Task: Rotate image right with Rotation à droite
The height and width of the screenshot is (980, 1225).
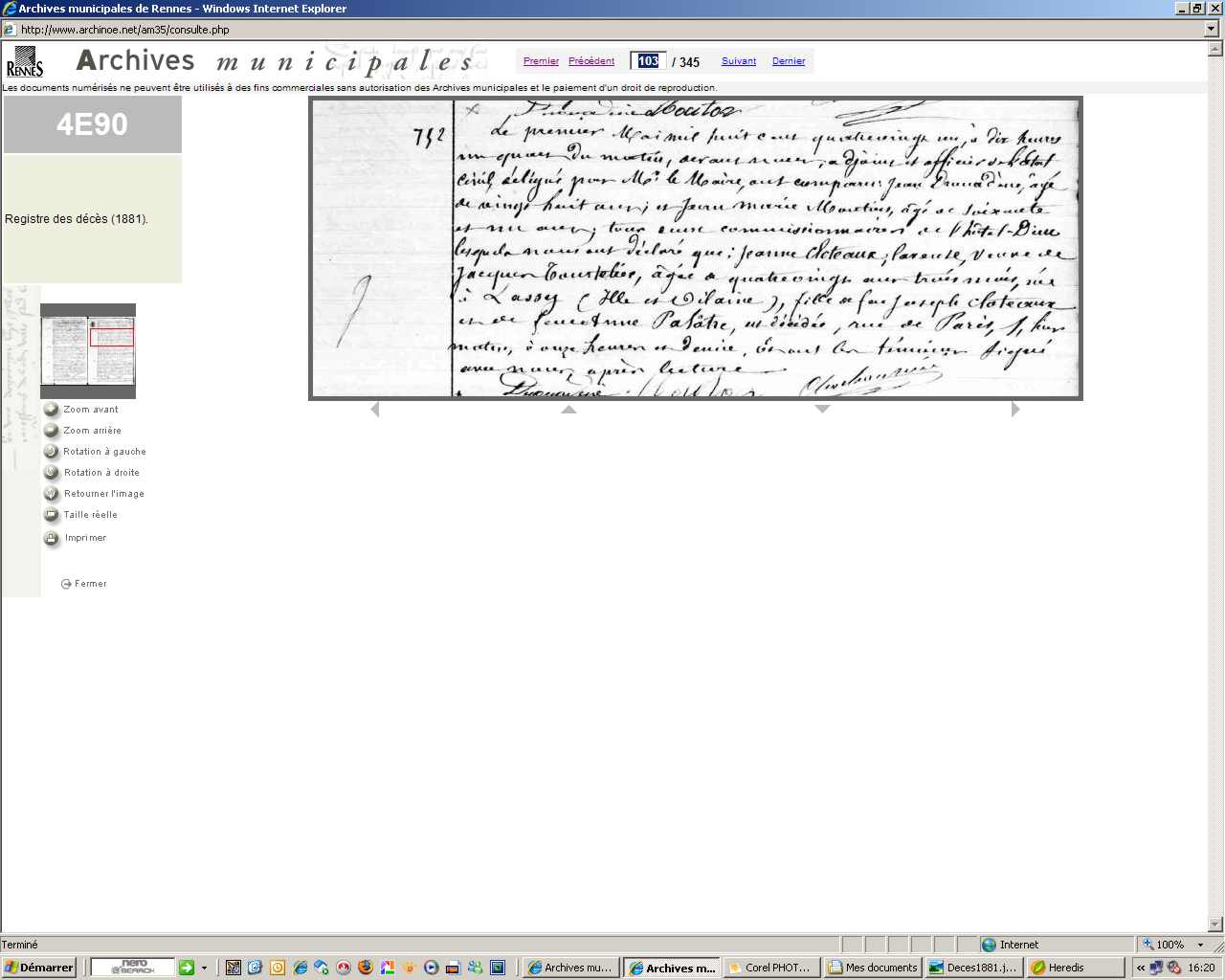Action: [52, 473]
